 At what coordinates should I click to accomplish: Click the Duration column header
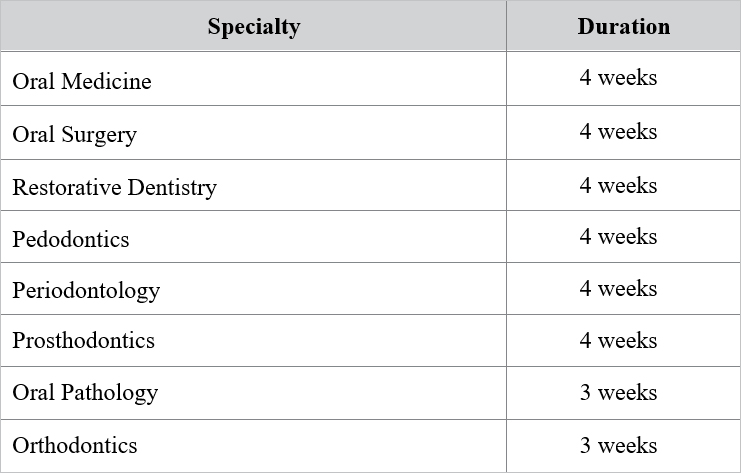click(623, 26)
